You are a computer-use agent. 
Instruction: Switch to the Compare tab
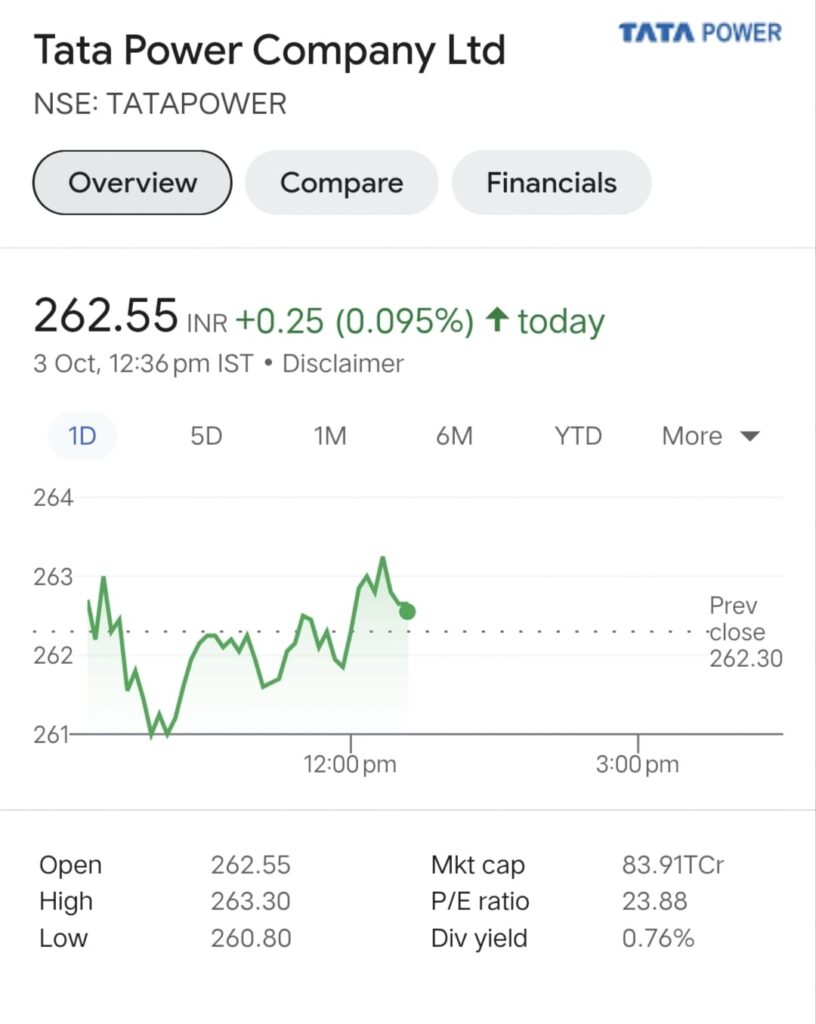pyautogui.click(x=341, y=182)
